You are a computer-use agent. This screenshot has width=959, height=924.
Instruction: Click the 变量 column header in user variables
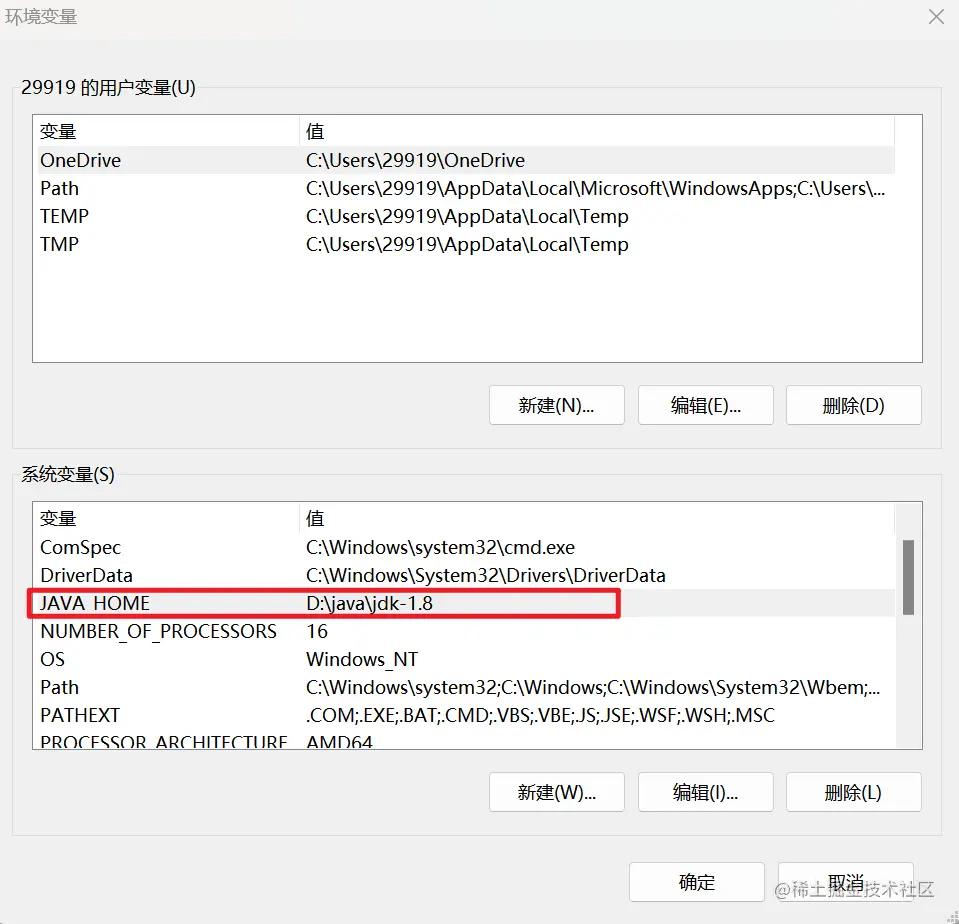[x=168, y=131]
